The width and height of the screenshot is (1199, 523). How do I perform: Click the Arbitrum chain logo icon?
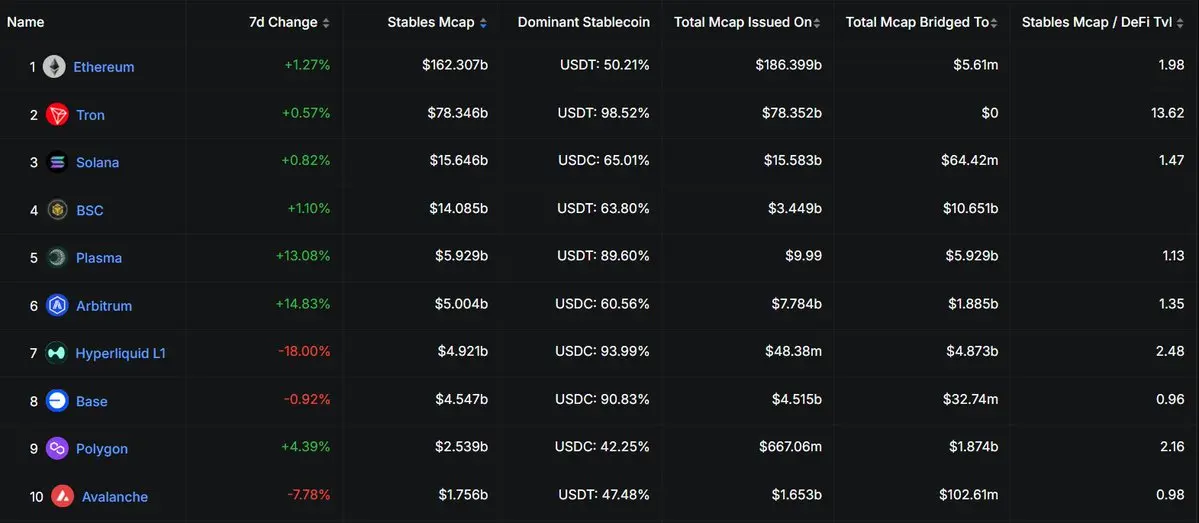tap(57, 306)
